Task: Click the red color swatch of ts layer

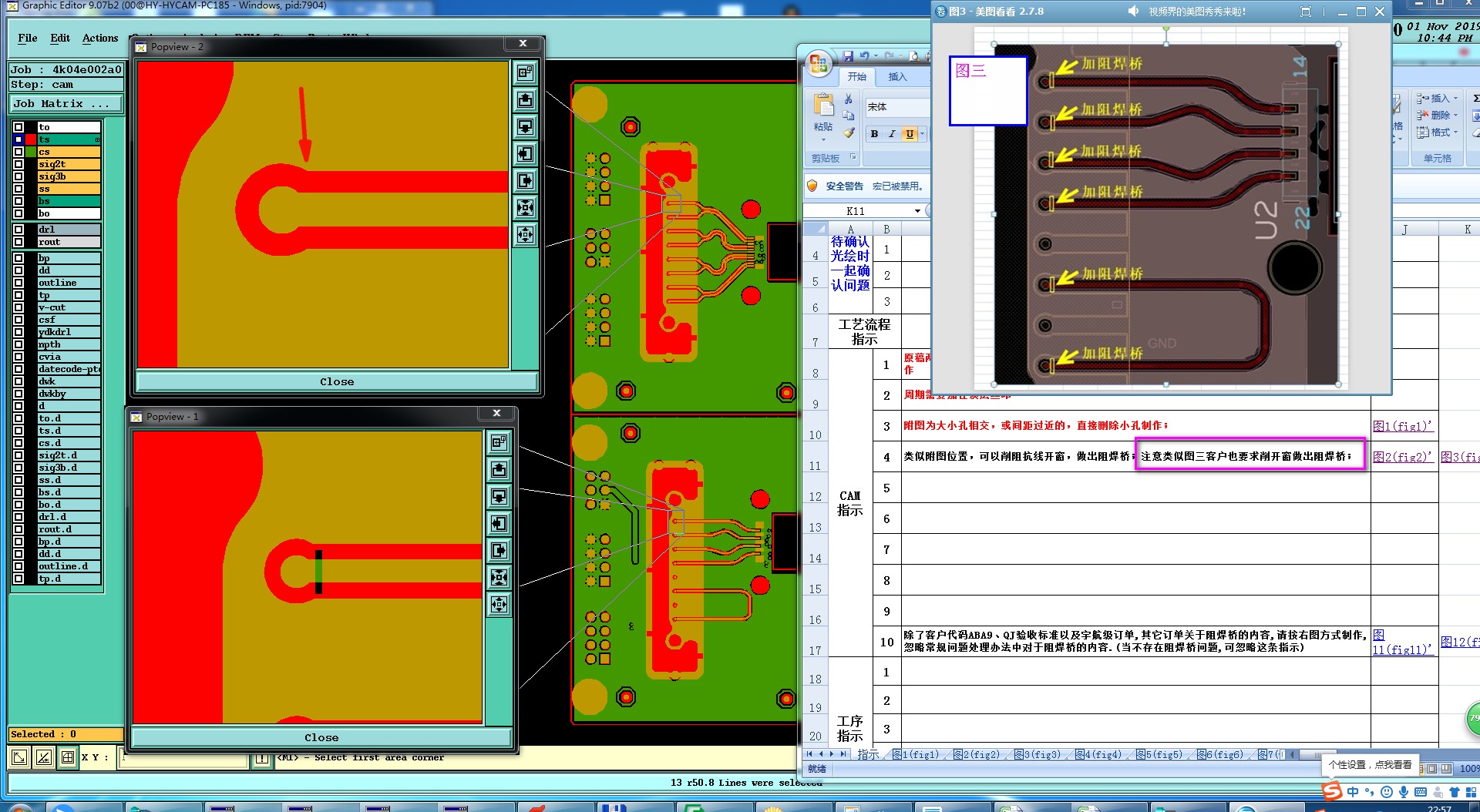Action: (x=31, y=139)
